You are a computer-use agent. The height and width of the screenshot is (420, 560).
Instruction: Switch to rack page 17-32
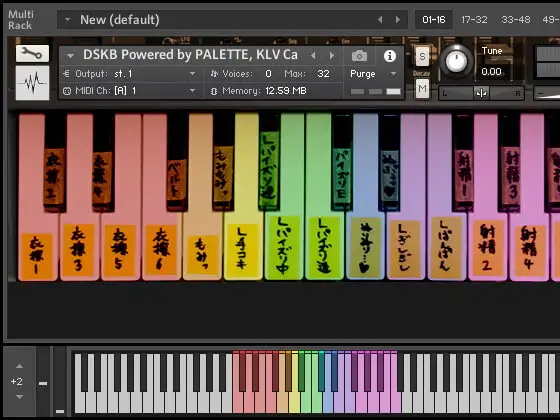coord(474,20)
